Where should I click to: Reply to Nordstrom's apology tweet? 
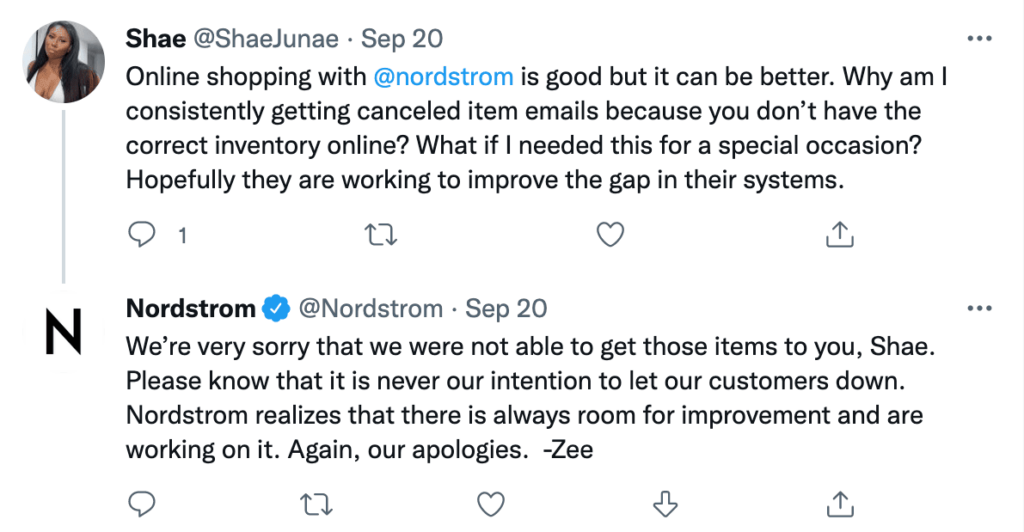[142, 502]
